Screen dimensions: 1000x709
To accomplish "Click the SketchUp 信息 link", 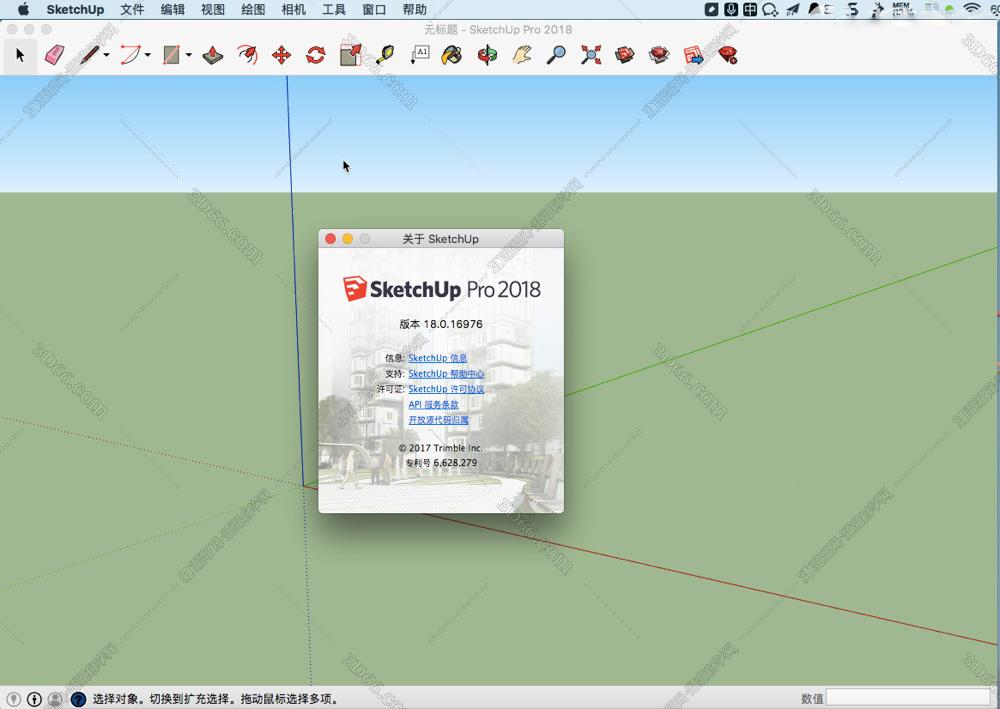I will 437,358.
